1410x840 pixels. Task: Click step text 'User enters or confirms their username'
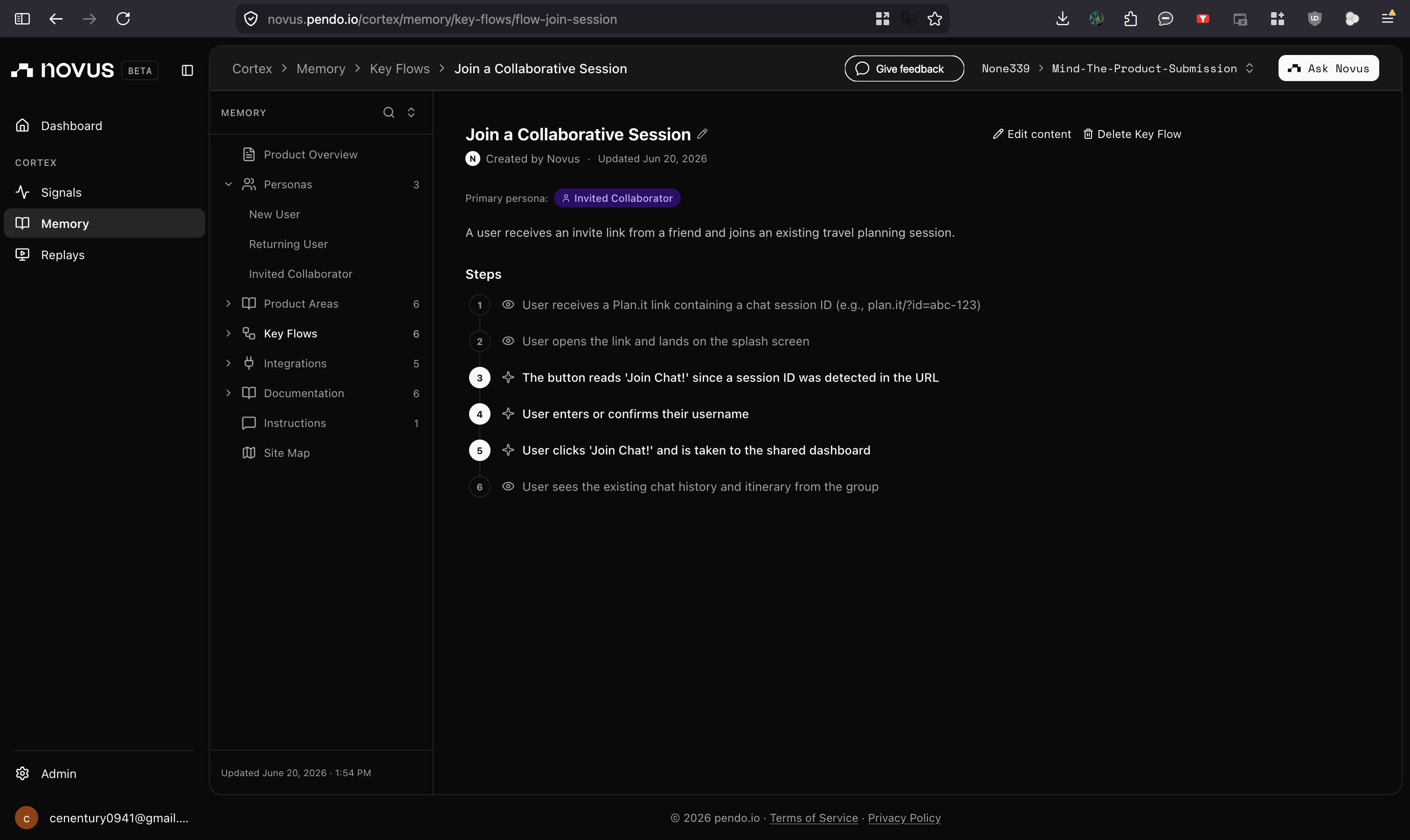[635, 414]
